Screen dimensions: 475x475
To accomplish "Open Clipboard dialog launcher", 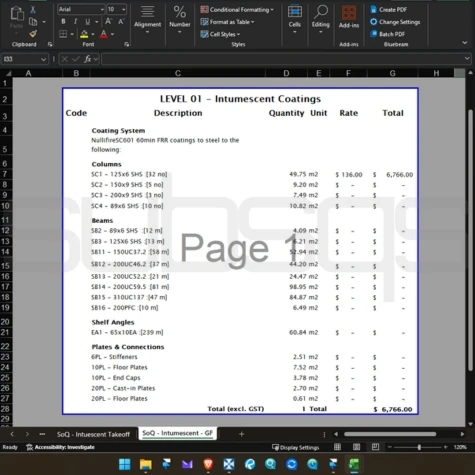I will (x=50, y=44).
